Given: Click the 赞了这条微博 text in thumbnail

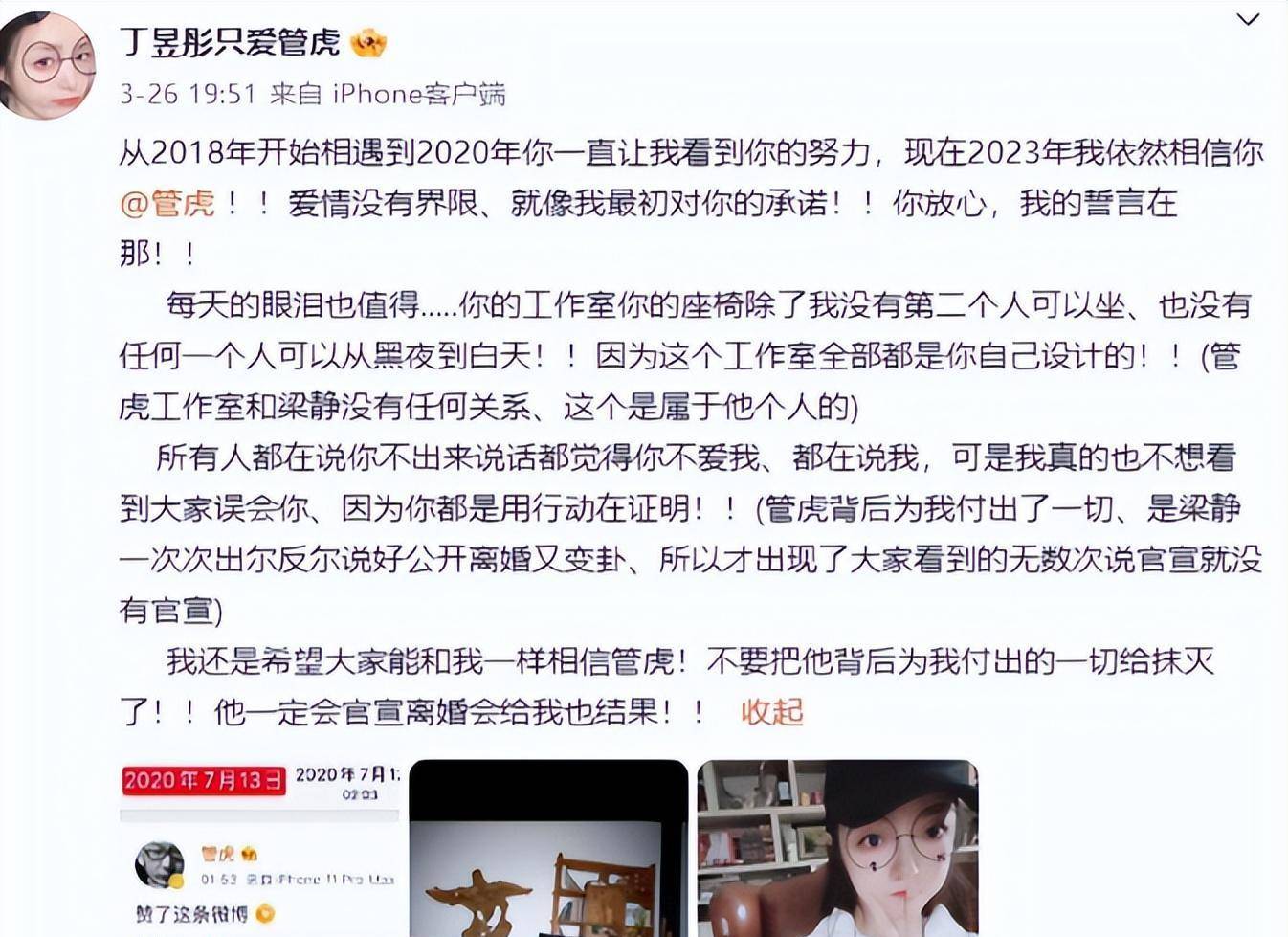Looking at the screenshot, I should coord(191,914).
